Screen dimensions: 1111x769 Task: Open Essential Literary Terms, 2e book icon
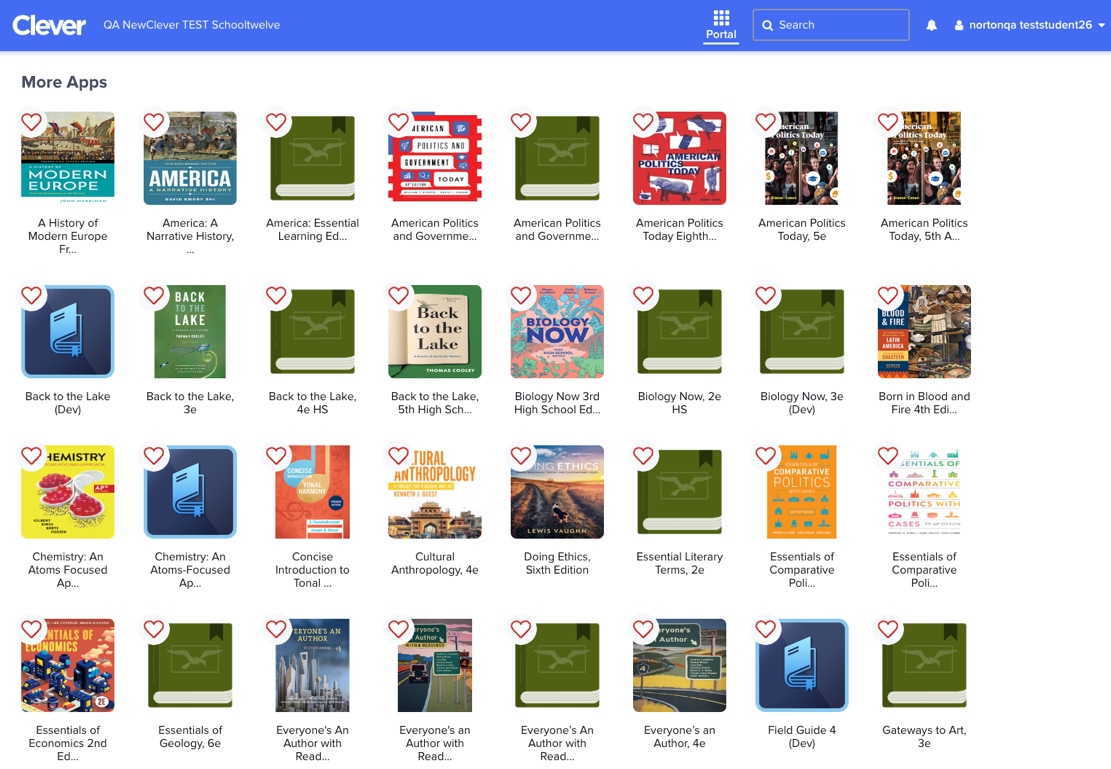point(679,492)
